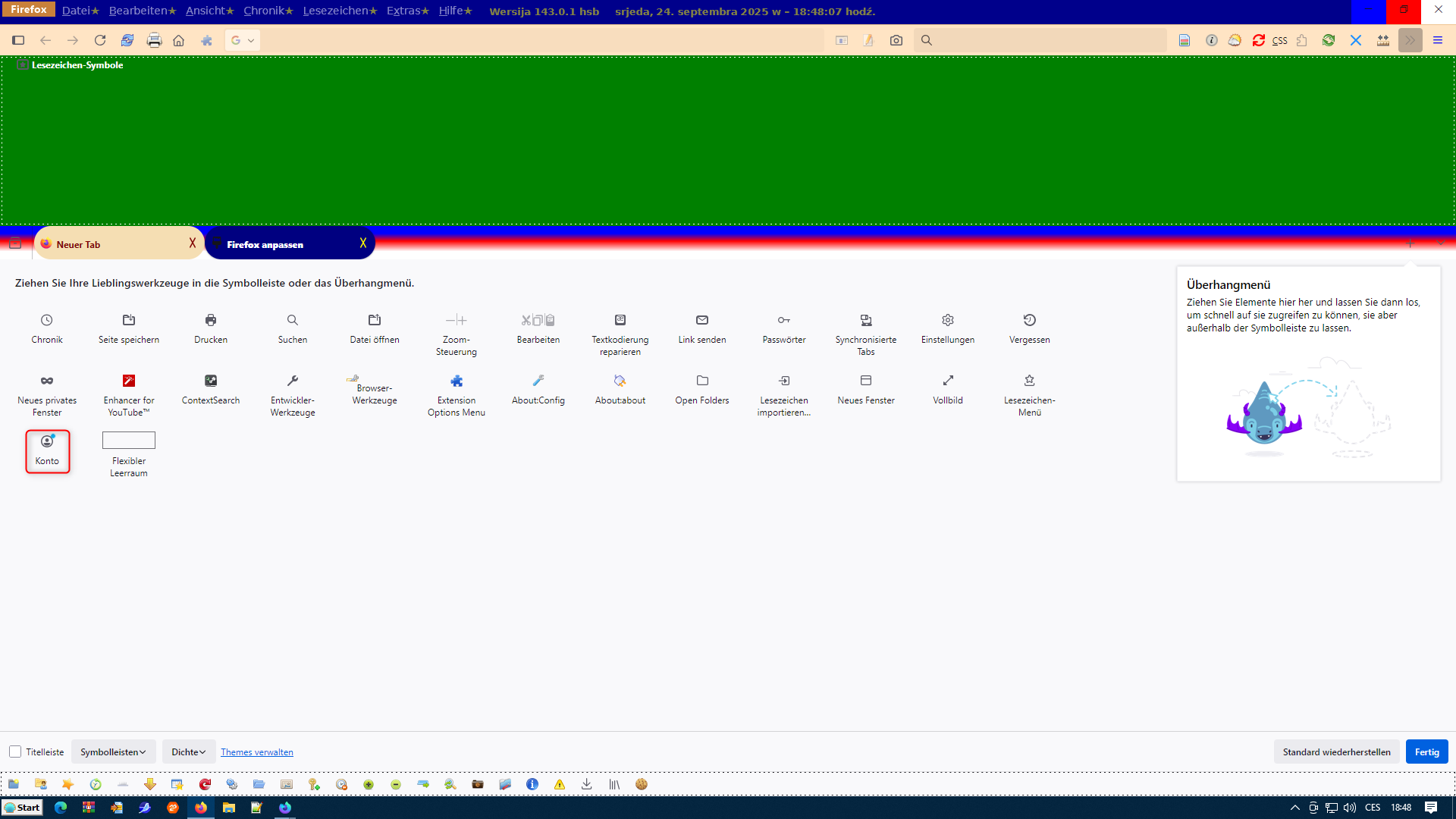Click the Fertig button
Screen dimensions: 1456x819
coord(1426,752)
